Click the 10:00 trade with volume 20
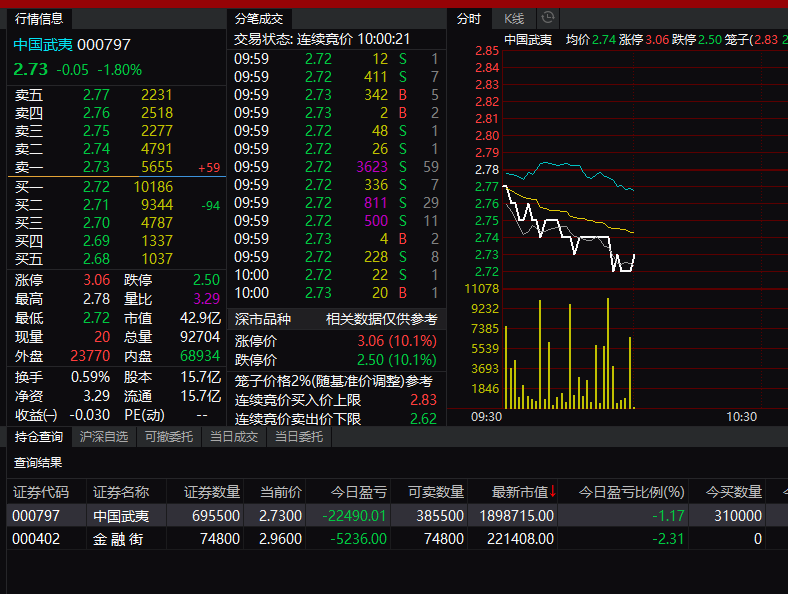 click(336, 293)
